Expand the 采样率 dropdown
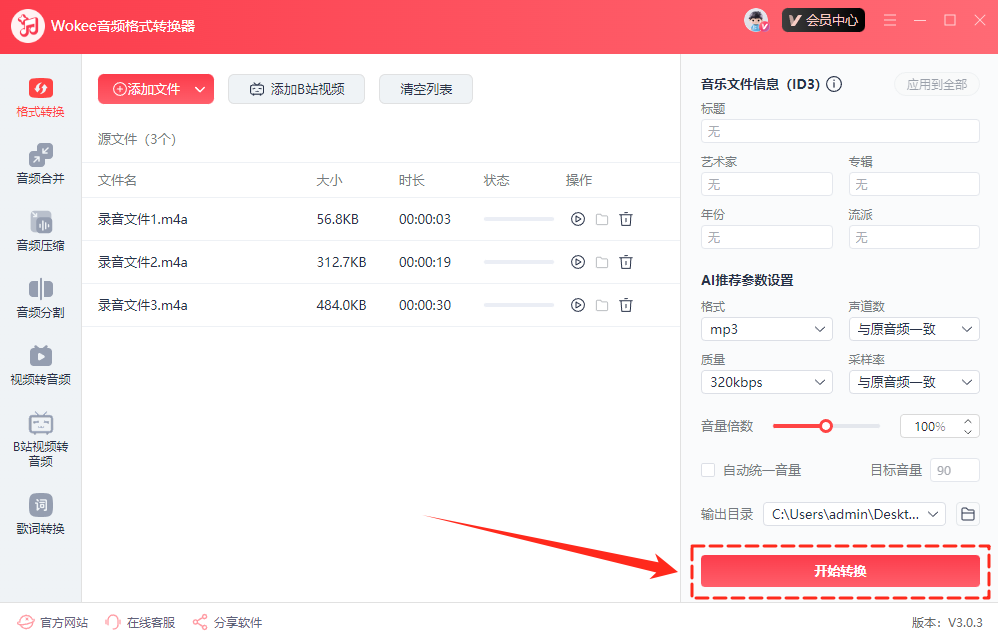The image size is (998, 637). click(x=914, y=382)
